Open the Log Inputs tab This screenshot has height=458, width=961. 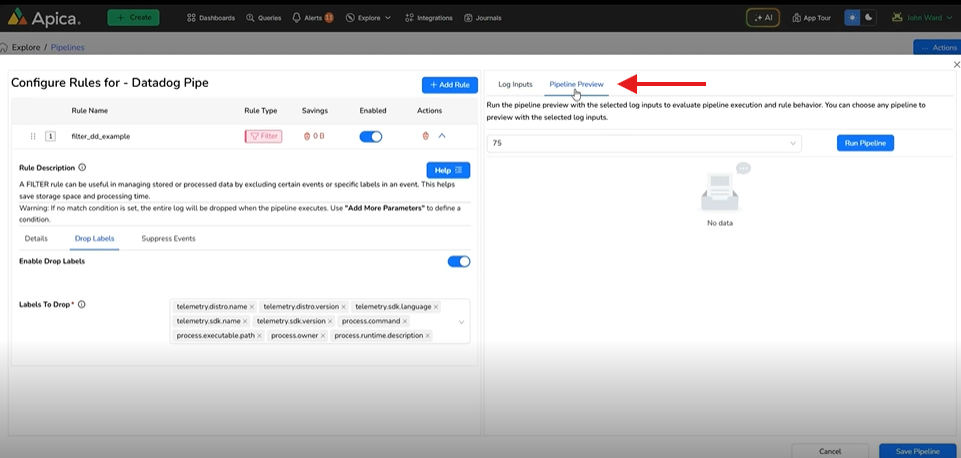[x=515, y=85]
